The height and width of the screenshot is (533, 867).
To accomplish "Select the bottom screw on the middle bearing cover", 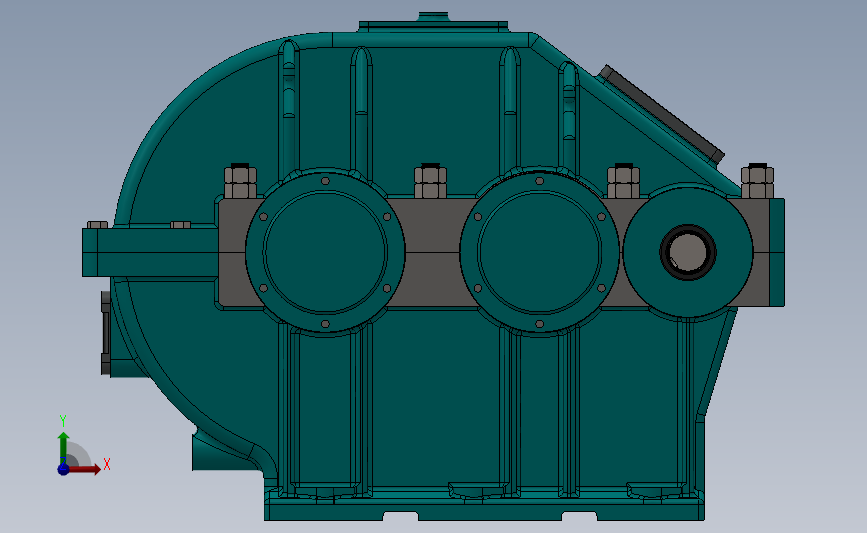I will point(540,324).
